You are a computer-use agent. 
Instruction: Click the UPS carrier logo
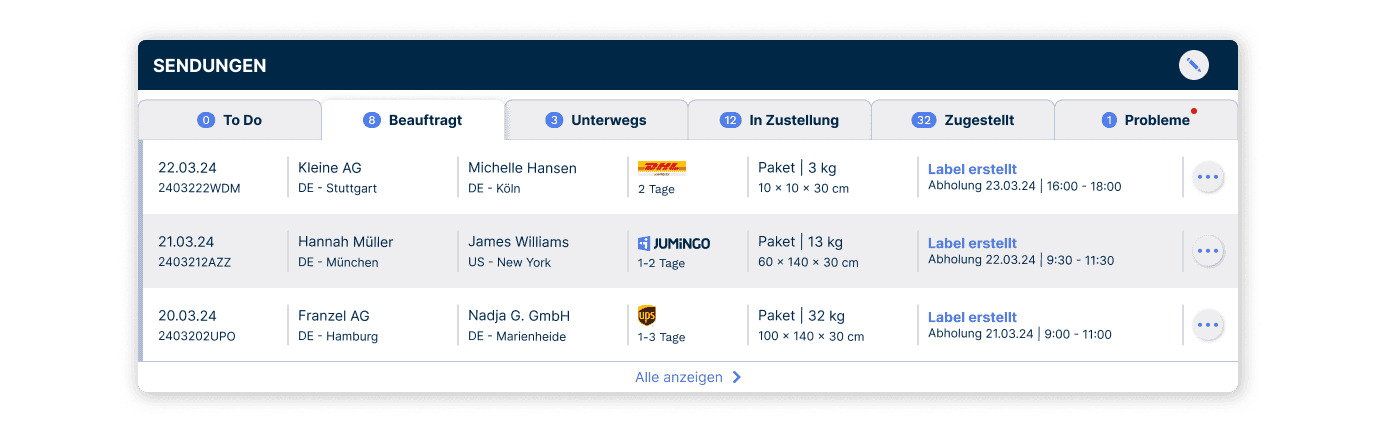[647, 316]
